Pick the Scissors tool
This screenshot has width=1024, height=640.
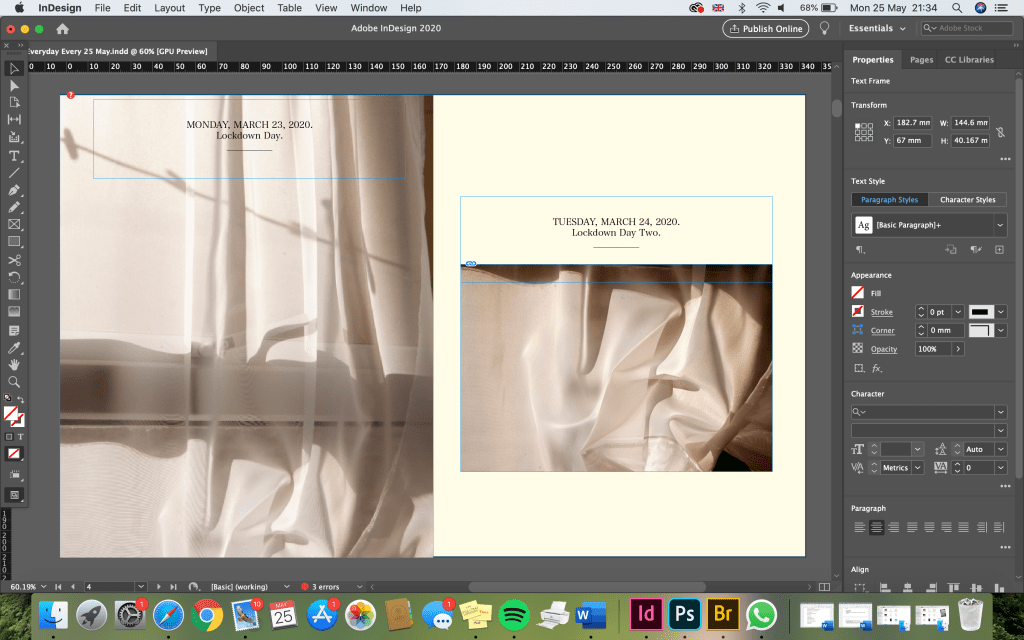pos(14,259)
